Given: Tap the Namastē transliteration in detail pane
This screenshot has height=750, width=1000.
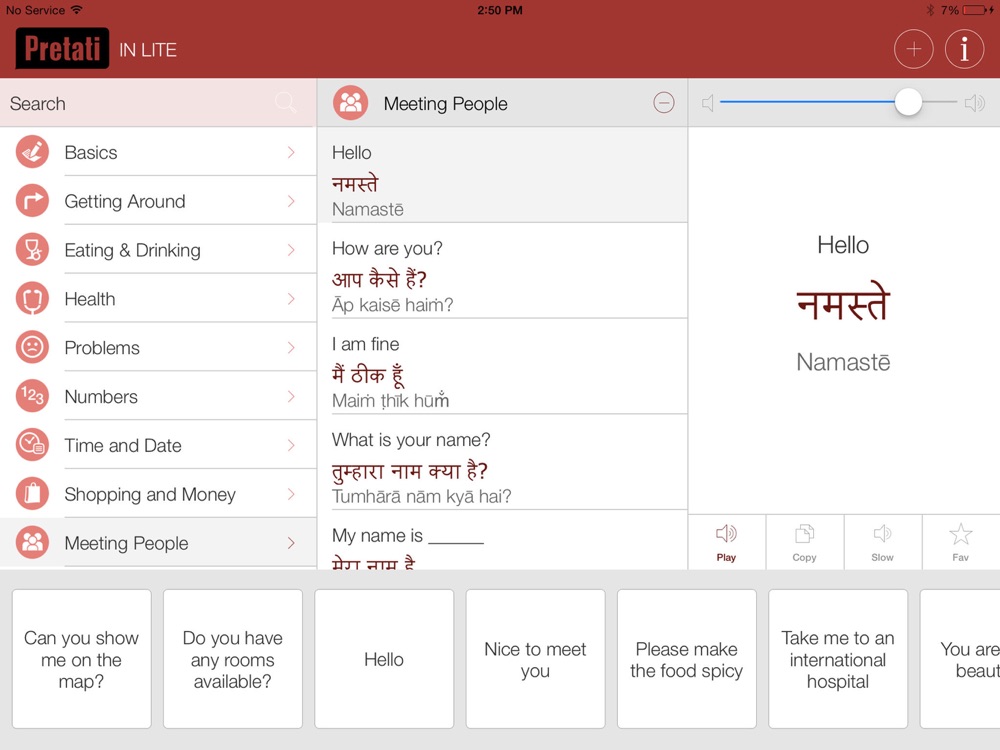Looking at the screenshot, I should pos(843,362).
